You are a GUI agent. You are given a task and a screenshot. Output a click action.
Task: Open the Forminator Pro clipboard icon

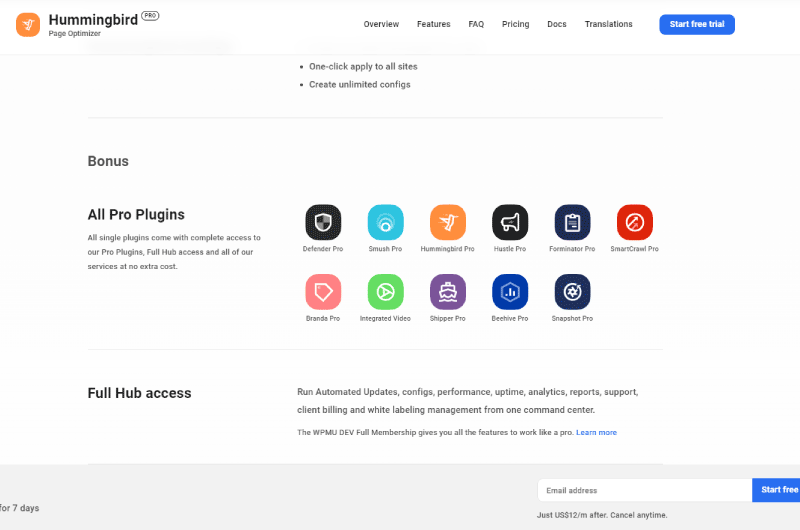[x=572, y=222]
